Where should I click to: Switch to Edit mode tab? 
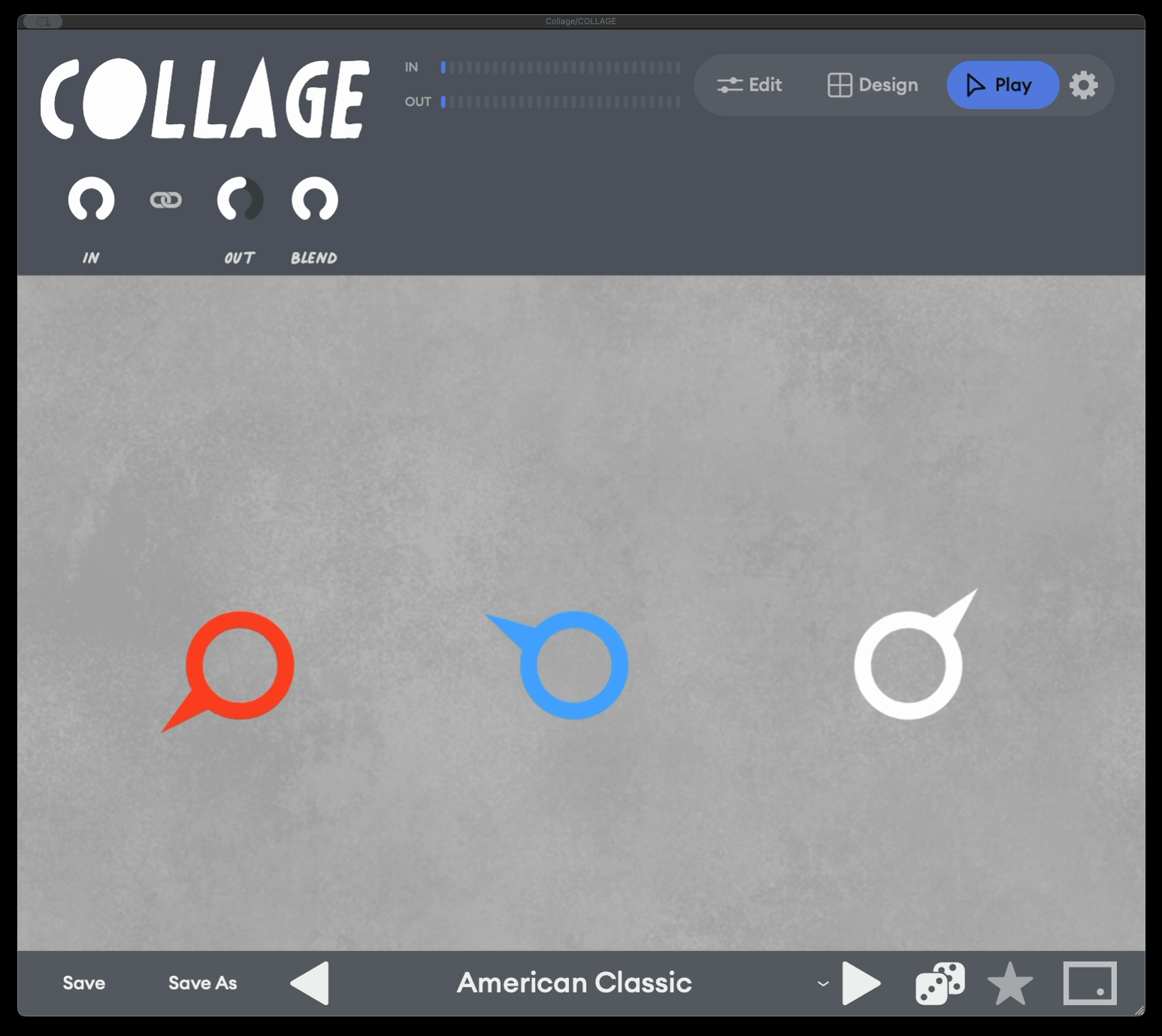pyautogui.click(x=749, y=85)
